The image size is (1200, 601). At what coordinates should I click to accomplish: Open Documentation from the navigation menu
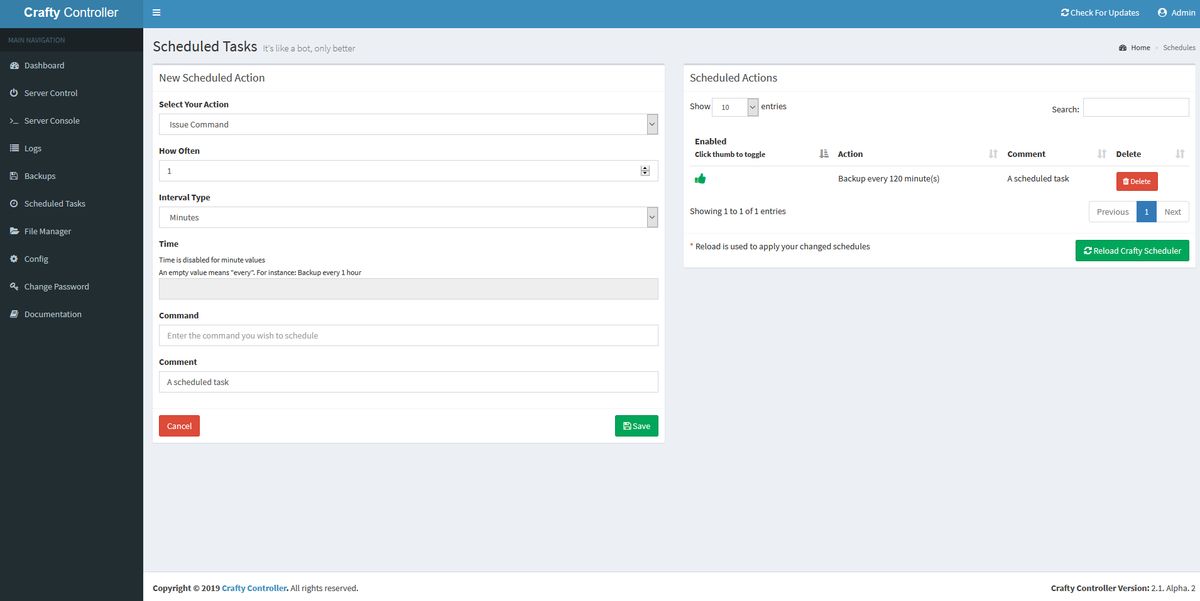pos(52,313)
